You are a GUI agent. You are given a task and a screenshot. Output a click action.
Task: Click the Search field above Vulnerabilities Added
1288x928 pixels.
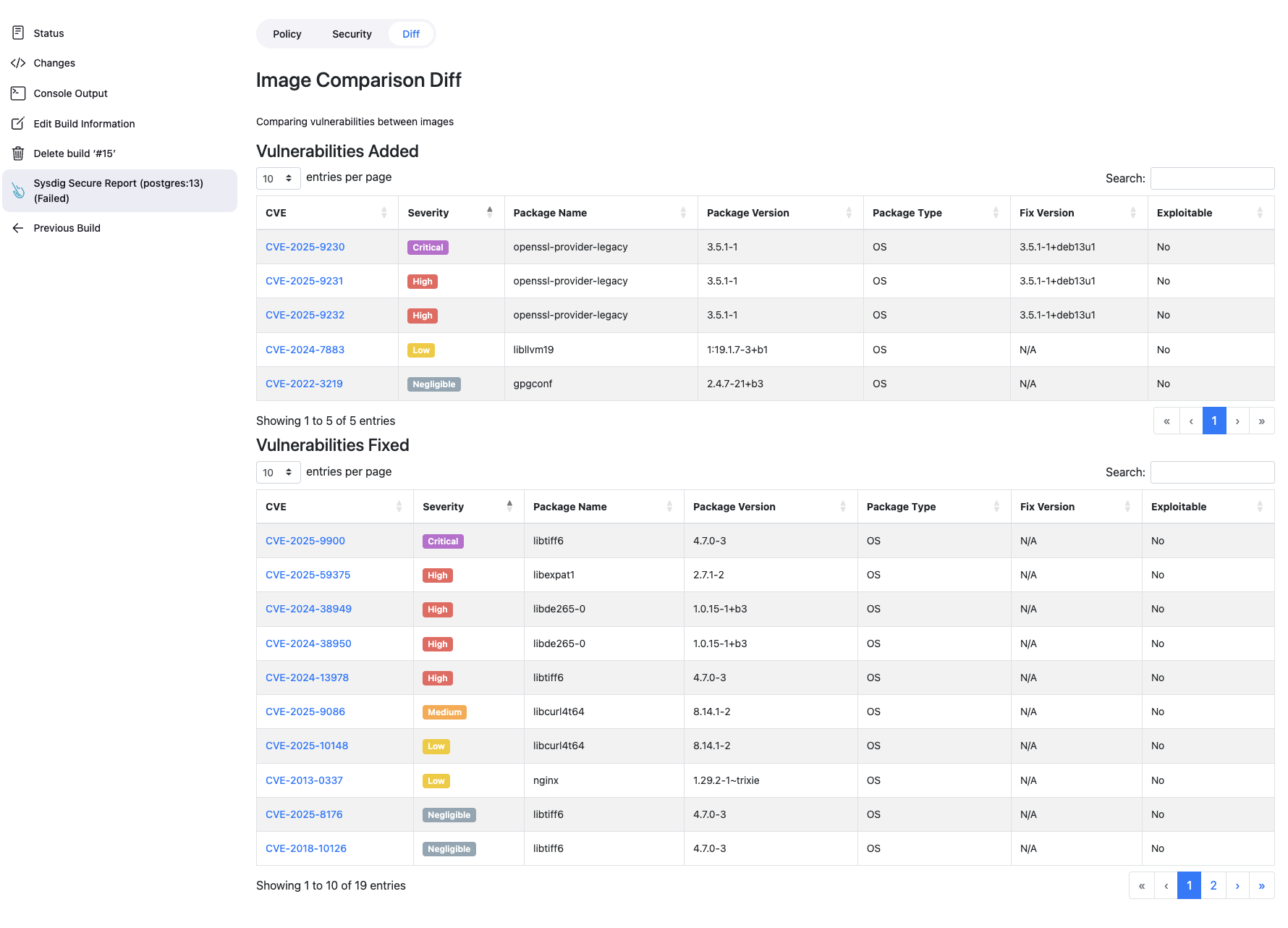pyautogui.click(x=1212, y=178)
